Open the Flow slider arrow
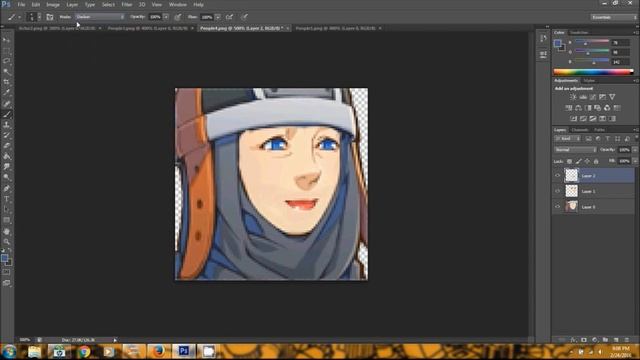 point(218,17)
